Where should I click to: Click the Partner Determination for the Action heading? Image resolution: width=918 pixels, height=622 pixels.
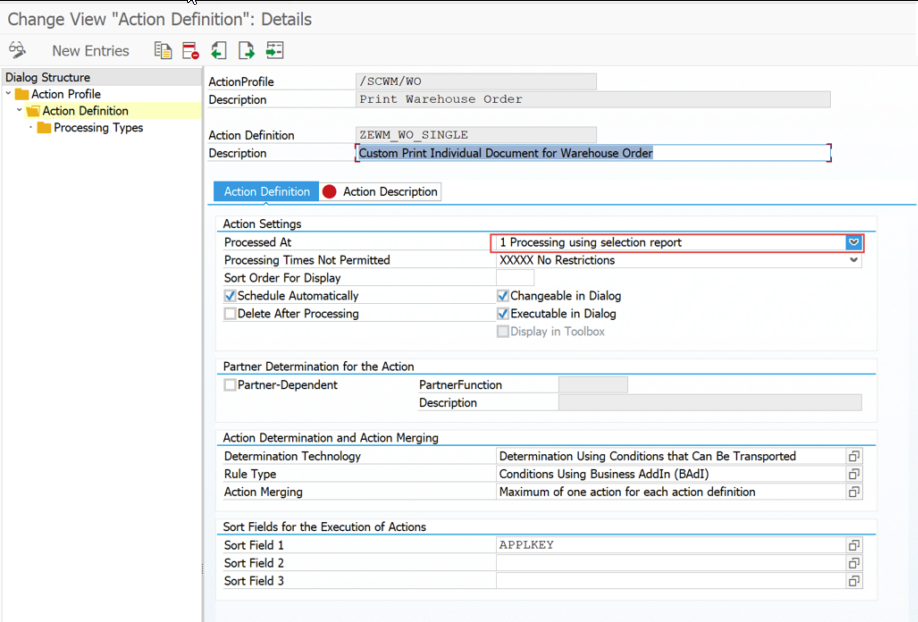[x=318, y=367]
